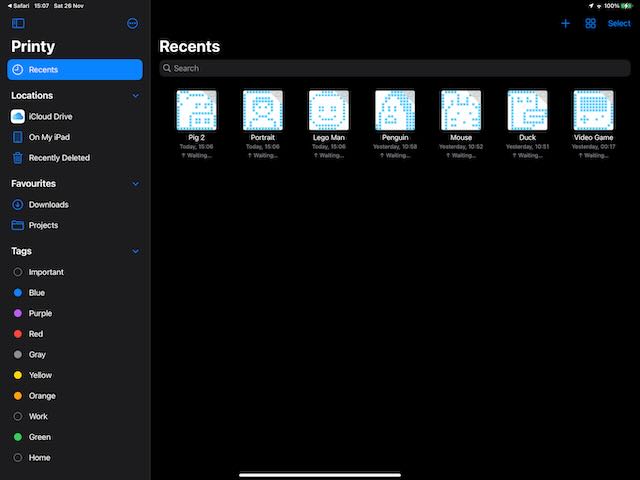The image size is (640, 480).
Task: Click the search magnifier icon
Action: 167,68
